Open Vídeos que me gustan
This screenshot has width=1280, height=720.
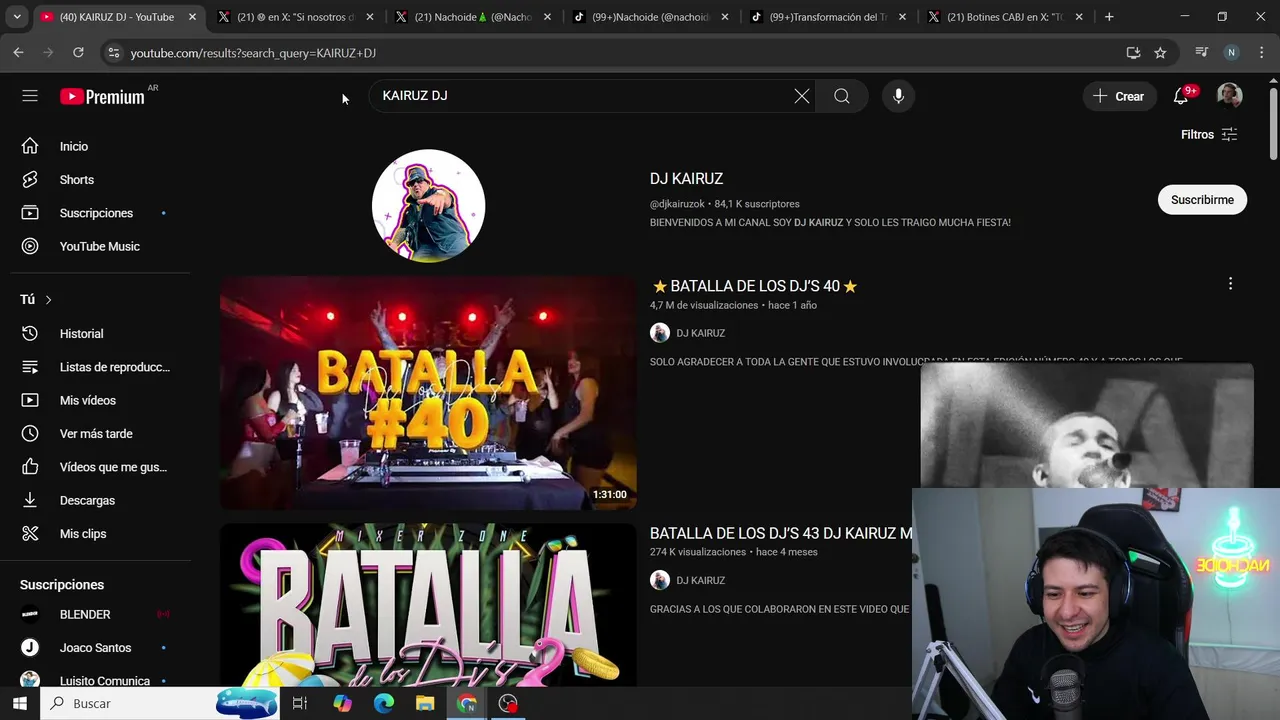(x=100, y=467)
